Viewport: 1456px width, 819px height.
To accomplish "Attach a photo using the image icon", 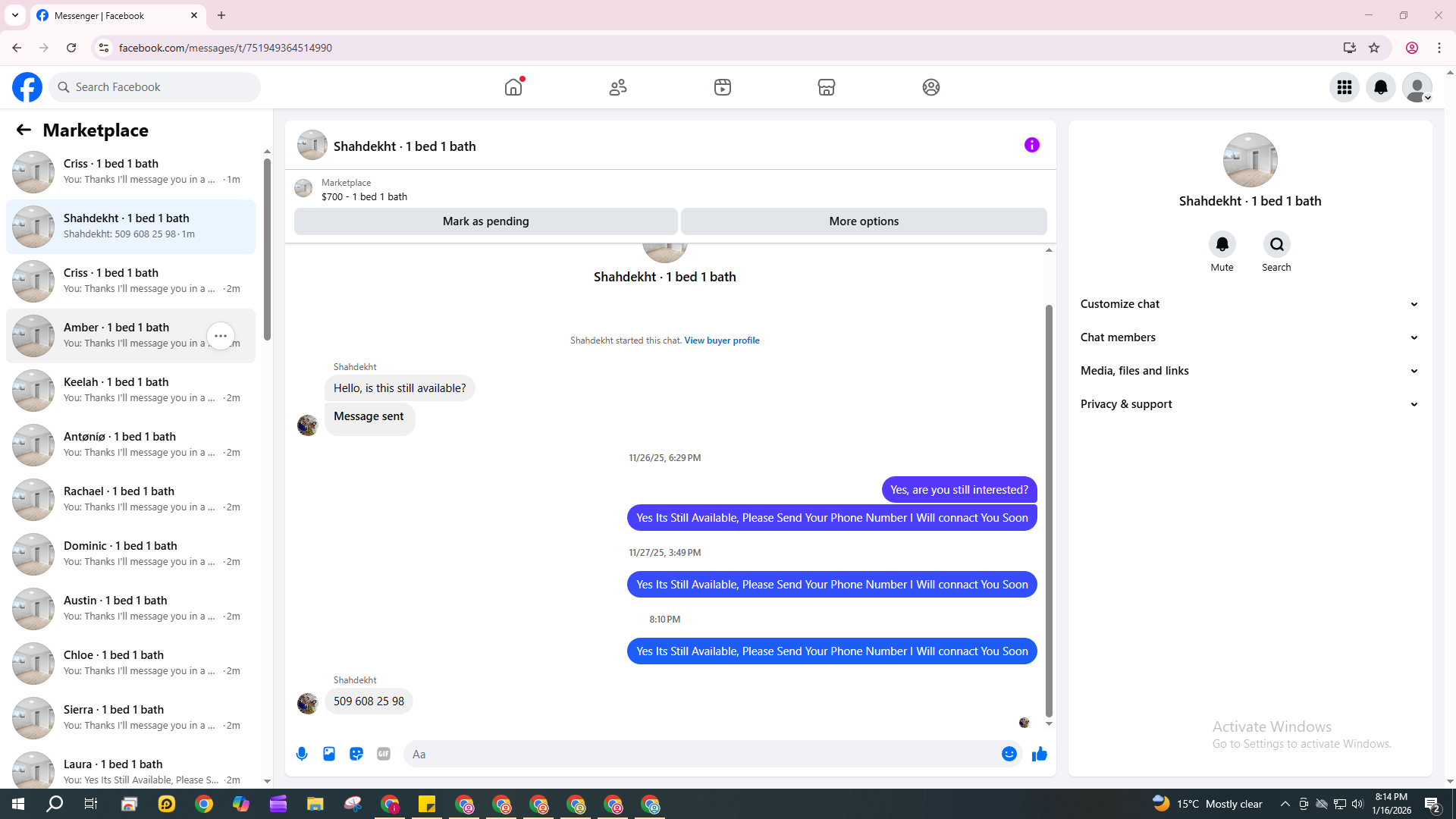I will click(329, 754).
